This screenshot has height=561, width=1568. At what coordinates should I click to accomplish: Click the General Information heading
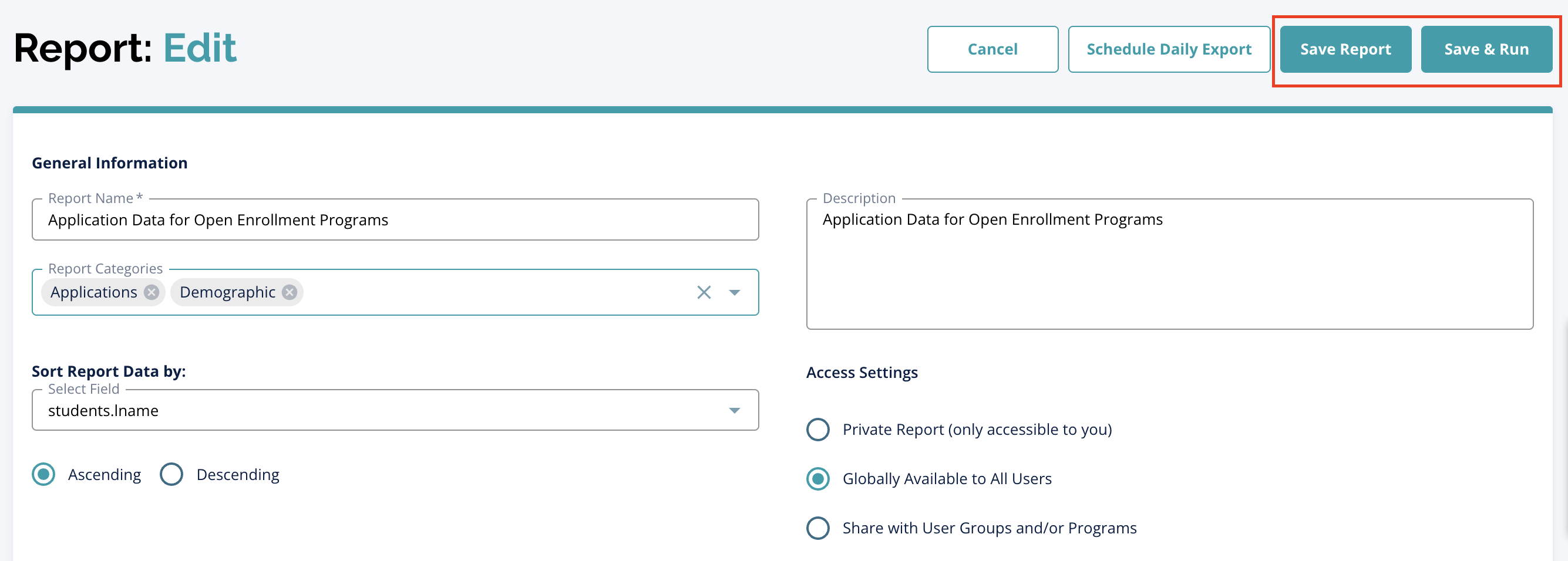110,163
